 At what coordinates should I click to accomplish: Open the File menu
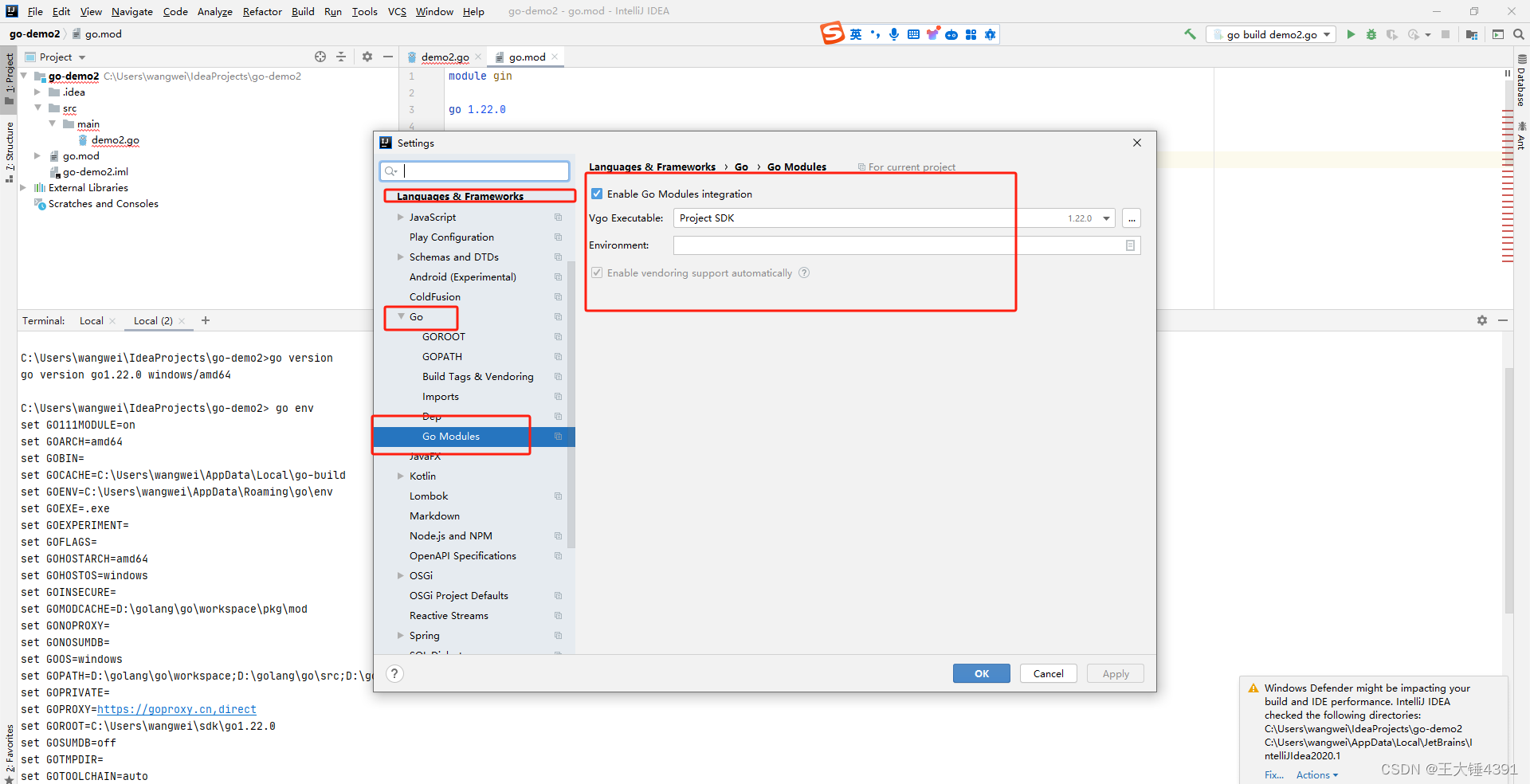tap(35, 11)
